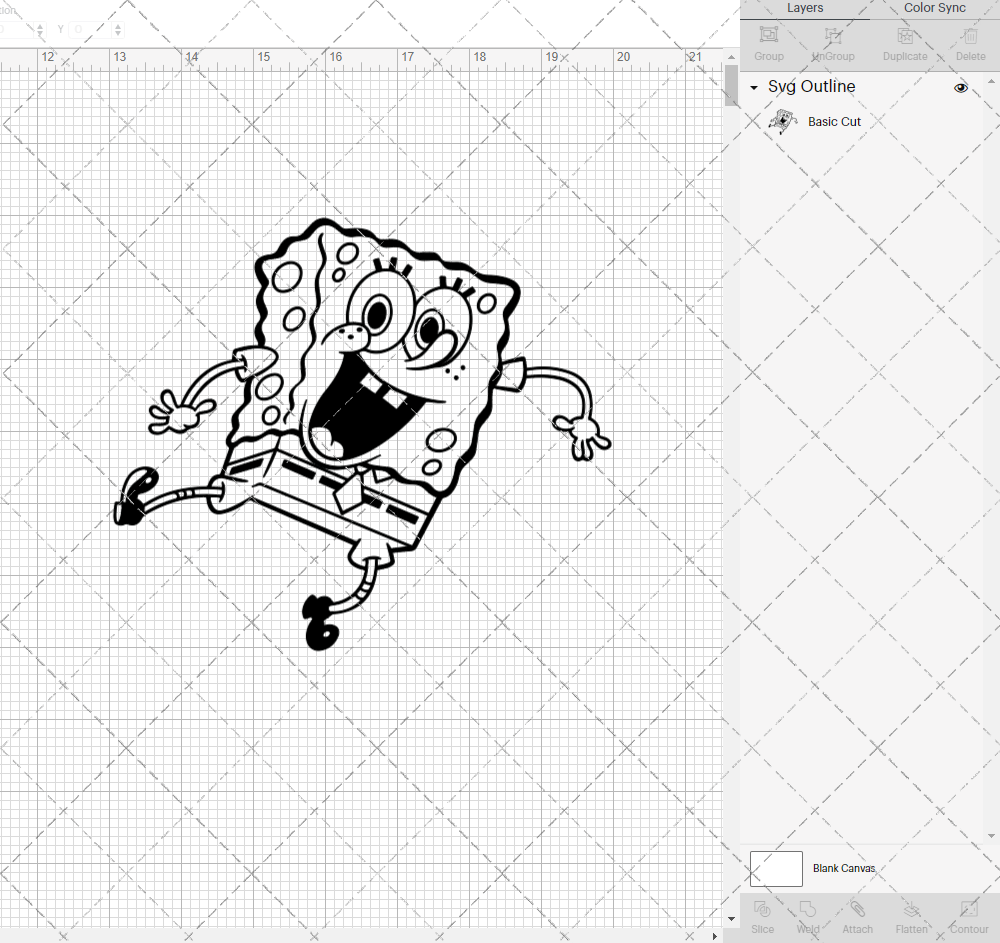Image resolution: width=1000 pixels, height=943 pixels.
Task: Click the Blank Canvas white swatch
Action: coord(776,868)
